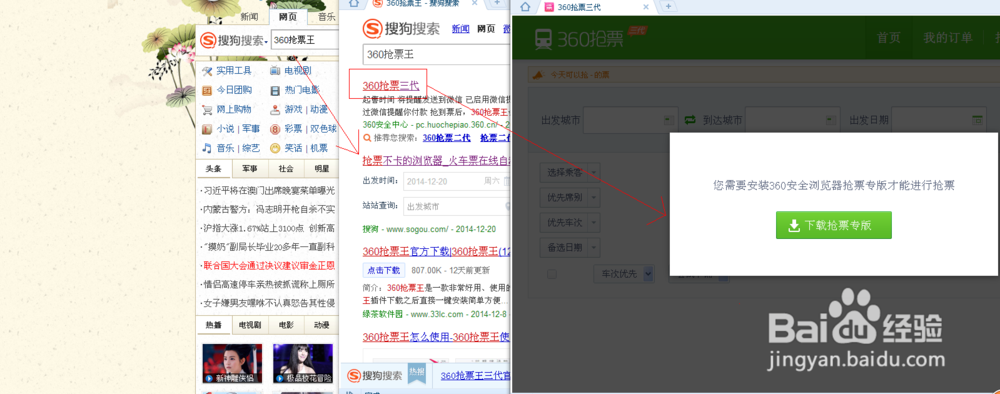Screen dimensions: 1000x394
Task: Click the 电视剧 TV icon
Action: [x=275, y=71]
